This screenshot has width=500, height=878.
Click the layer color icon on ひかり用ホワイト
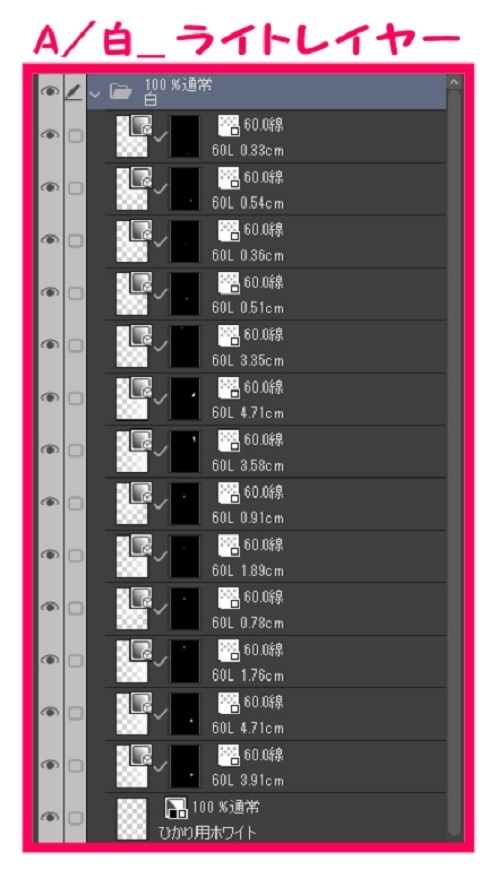(175, 807)
